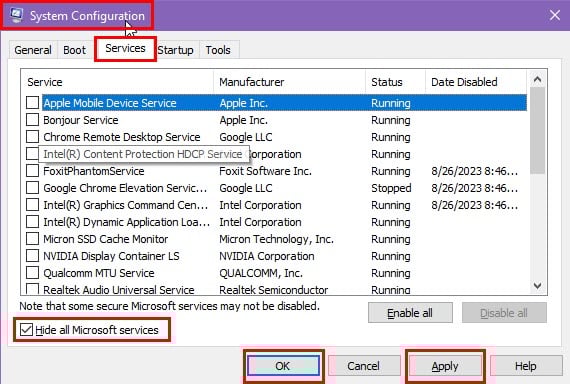The width and height of the screenshot is (570, 384).
Task: Check Intel Dynamic Application Loader checkbox
Action: coord(32,222)
